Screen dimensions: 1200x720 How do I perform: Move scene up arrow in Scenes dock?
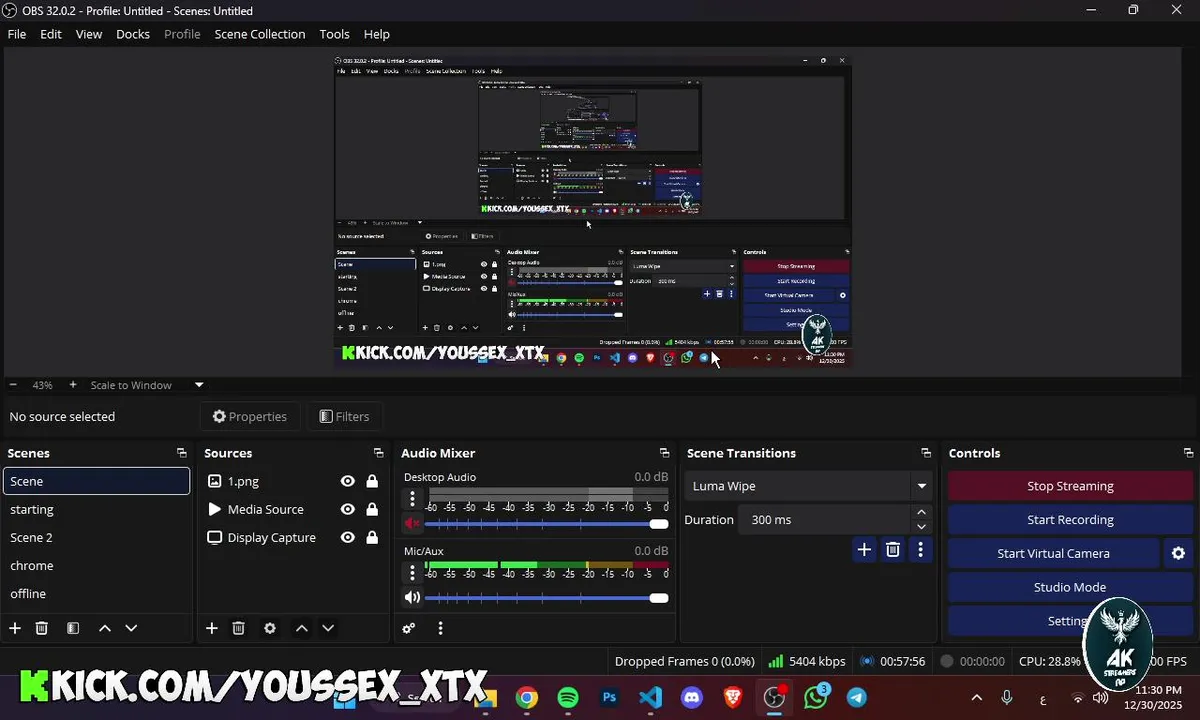point(104,628)
